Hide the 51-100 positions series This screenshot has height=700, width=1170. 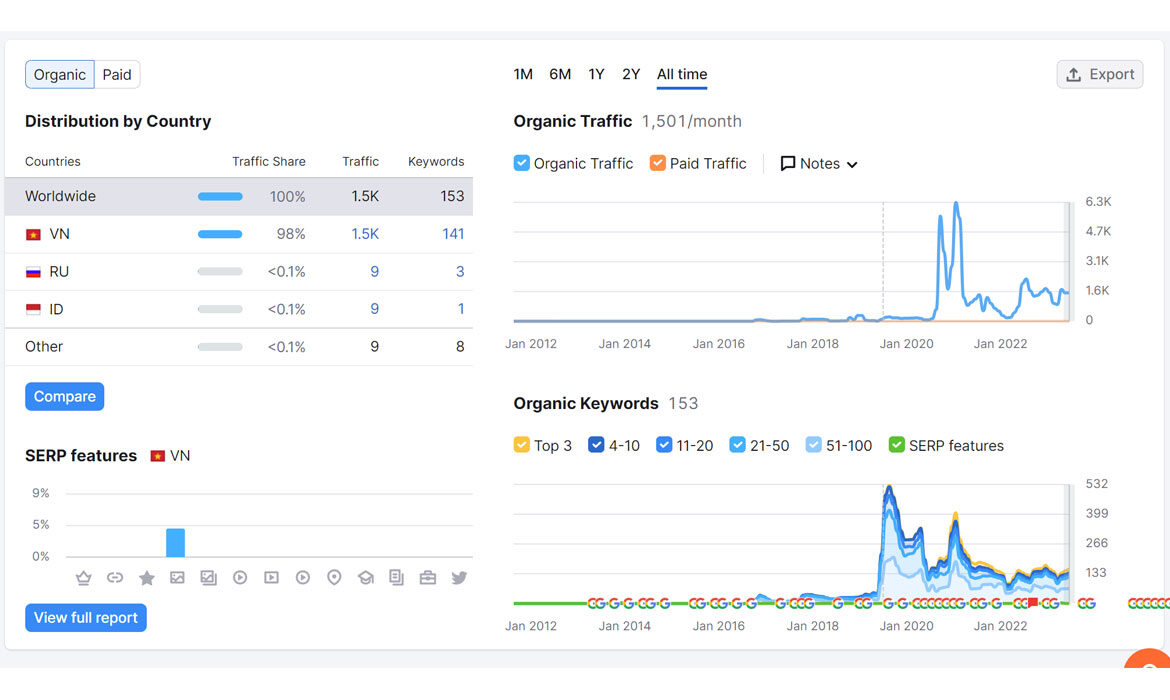pyautogui.click(x=813, y=445)
